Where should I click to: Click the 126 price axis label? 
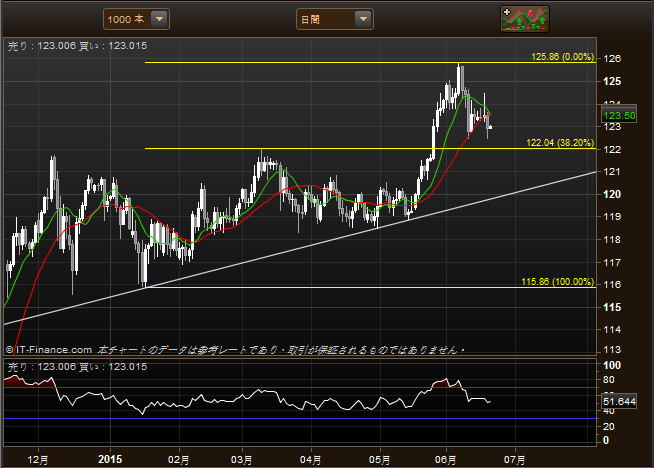pos(612,58)
